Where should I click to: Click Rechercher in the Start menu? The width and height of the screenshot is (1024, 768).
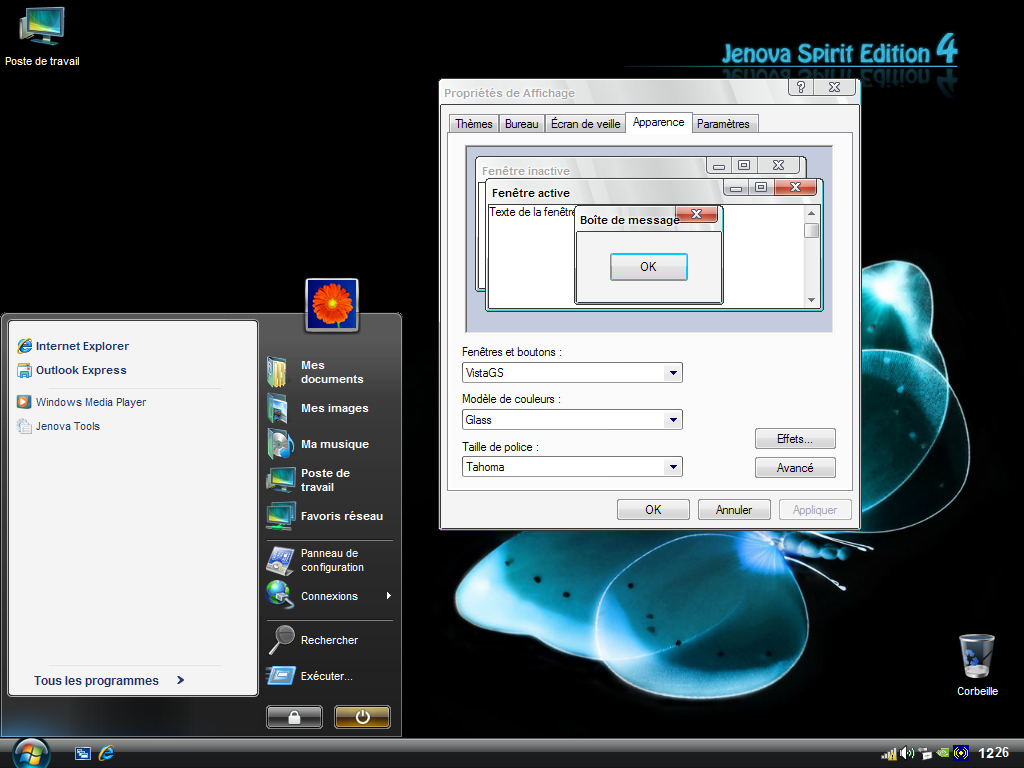(313, 640)
